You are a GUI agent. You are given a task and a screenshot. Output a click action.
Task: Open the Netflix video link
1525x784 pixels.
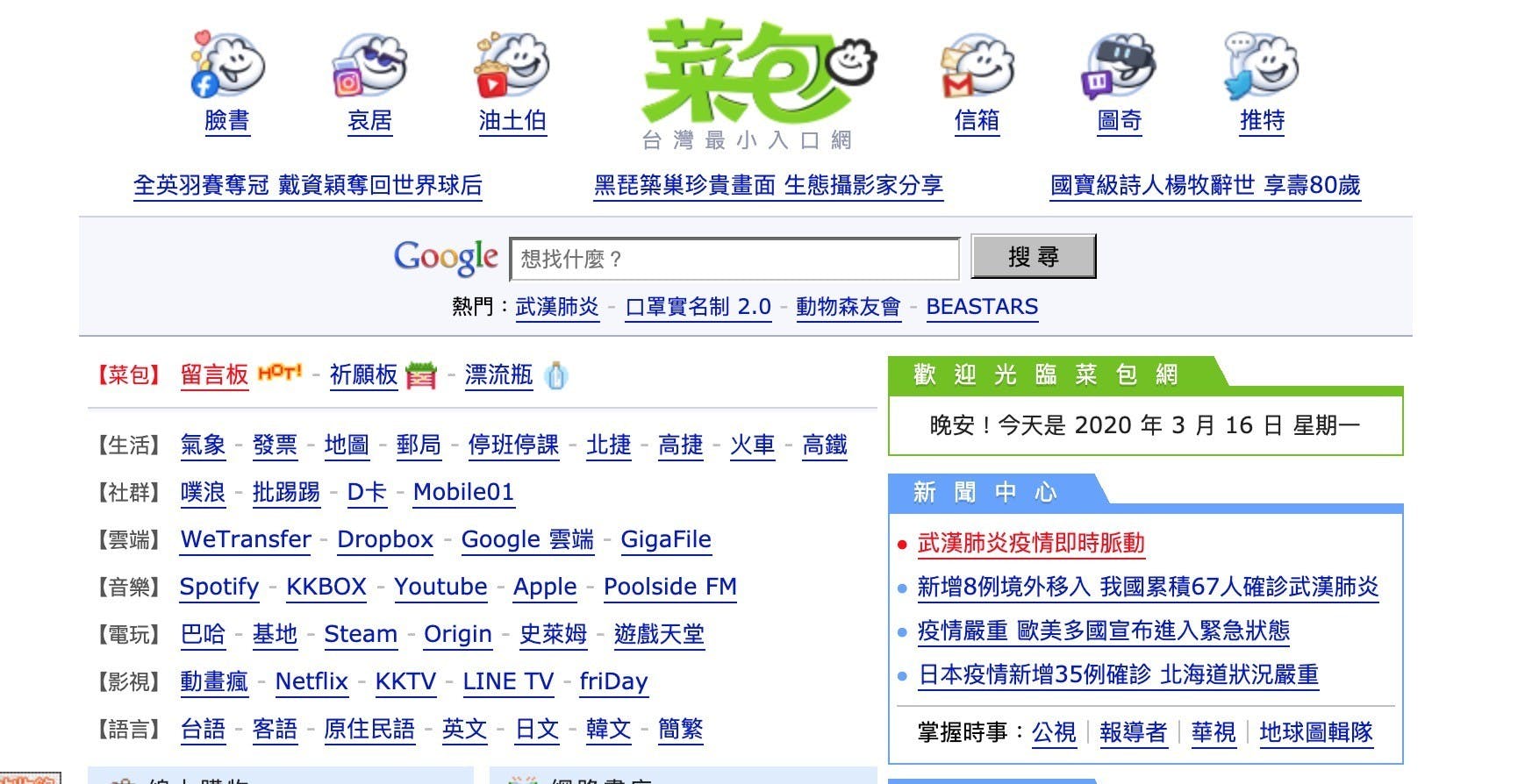pyautogui.click(x=311, y=681)
